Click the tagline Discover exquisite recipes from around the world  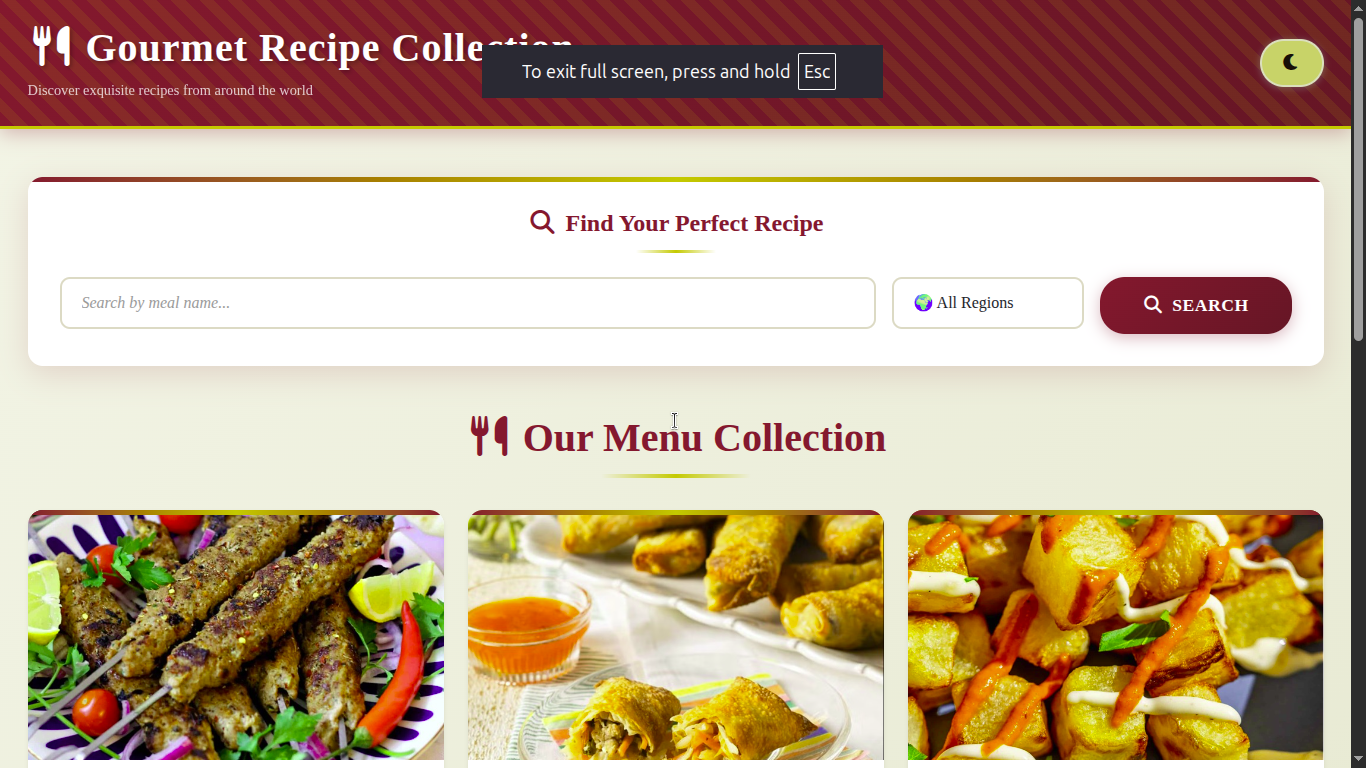coord(170,90)
